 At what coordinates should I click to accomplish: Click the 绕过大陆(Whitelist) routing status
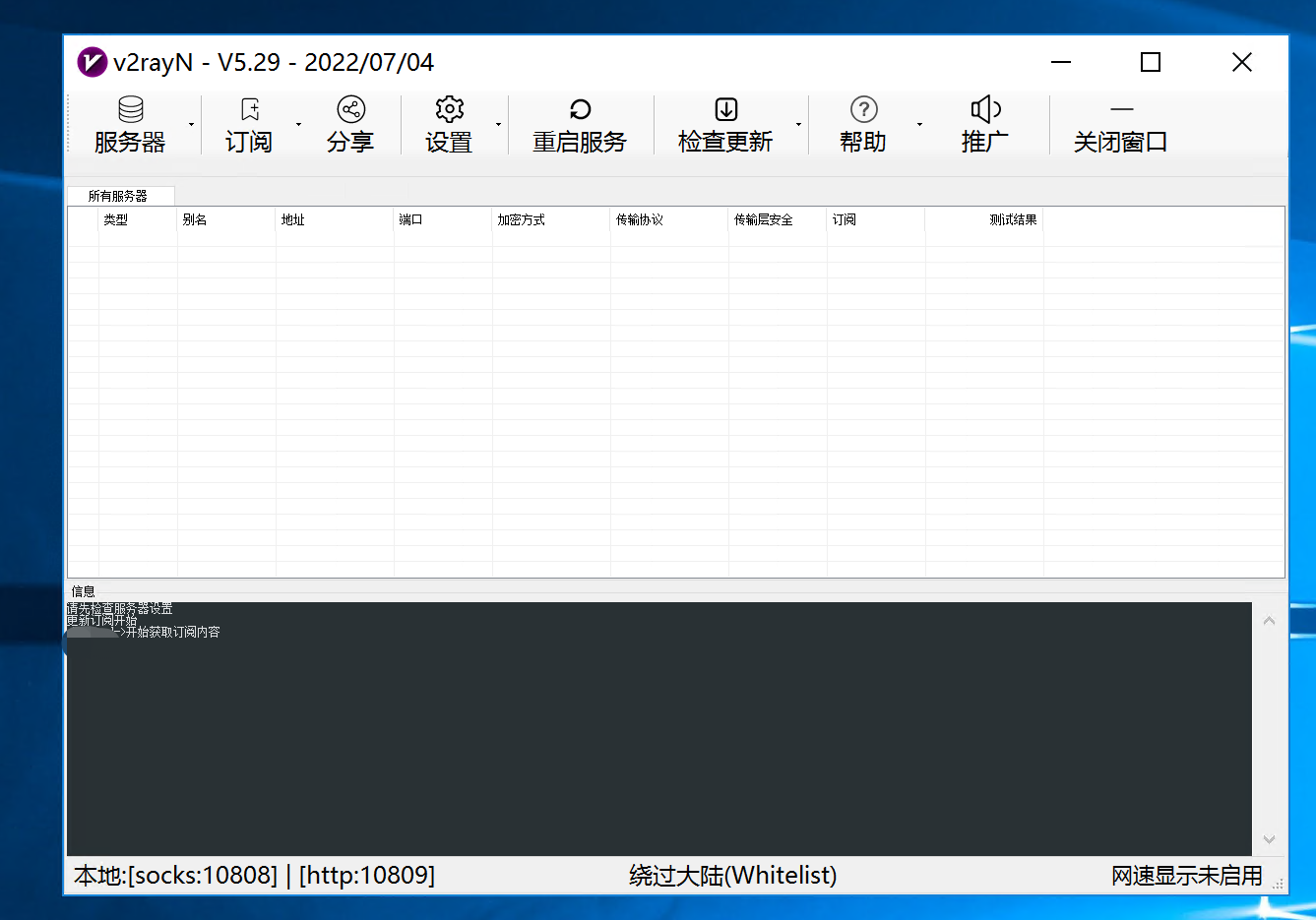point(733,876)
